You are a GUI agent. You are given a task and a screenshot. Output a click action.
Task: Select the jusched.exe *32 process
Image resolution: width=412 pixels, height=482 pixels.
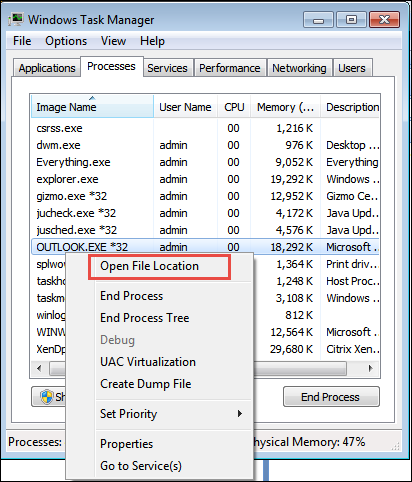[205, 230]
